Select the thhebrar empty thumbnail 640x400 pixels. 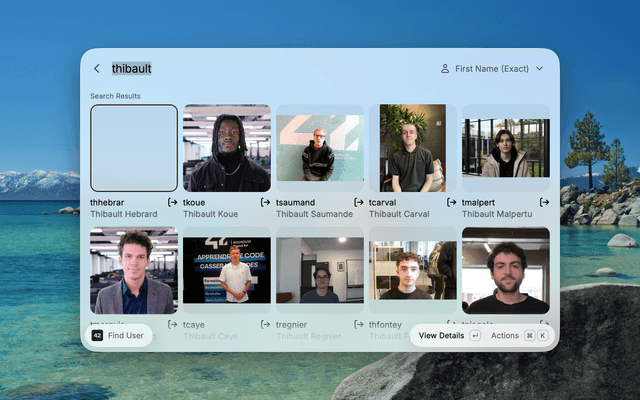[134, 148]
